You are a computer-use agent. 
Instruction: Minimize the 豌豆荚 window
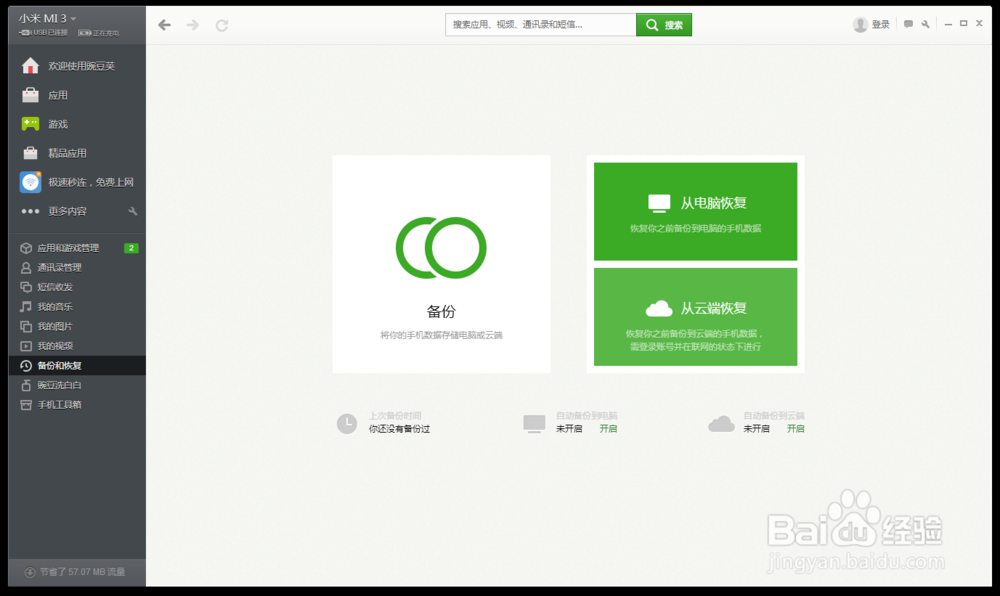[x=948, y=24]
